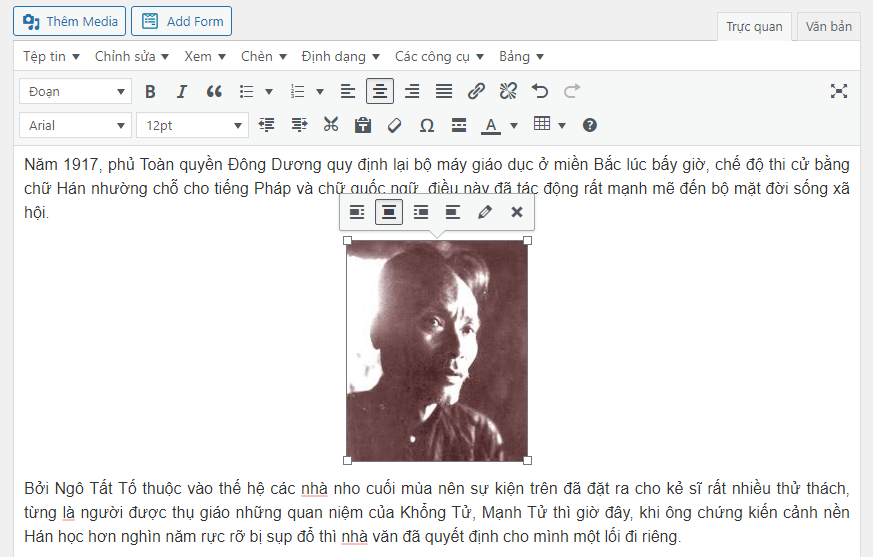873x557 pixels.
Task: Remove link with the unlink icon
Action: tap(508, 92)
